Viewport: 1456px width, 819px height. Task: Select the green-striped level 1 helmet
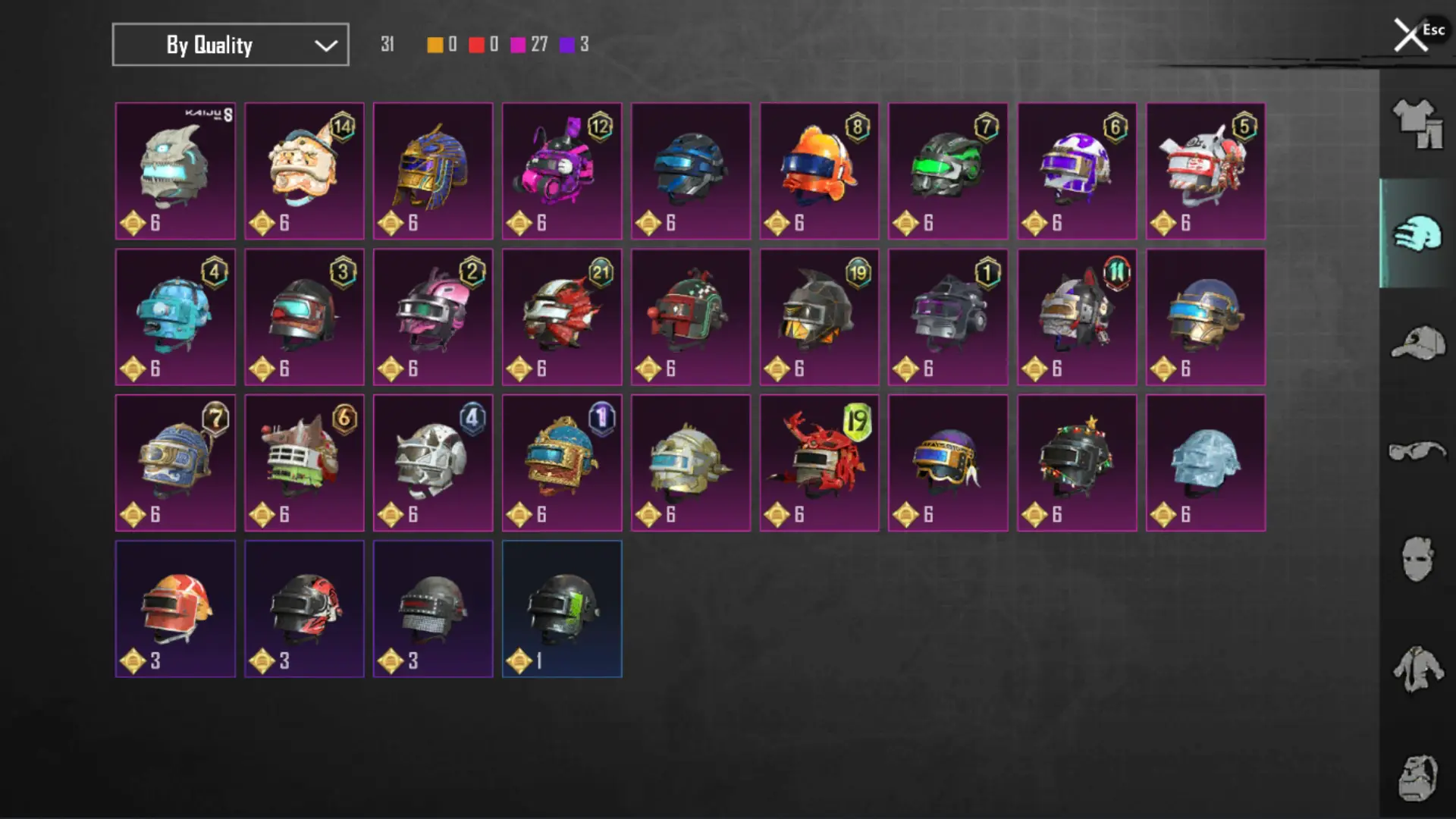pyautogui.click(x=562, y=609)
